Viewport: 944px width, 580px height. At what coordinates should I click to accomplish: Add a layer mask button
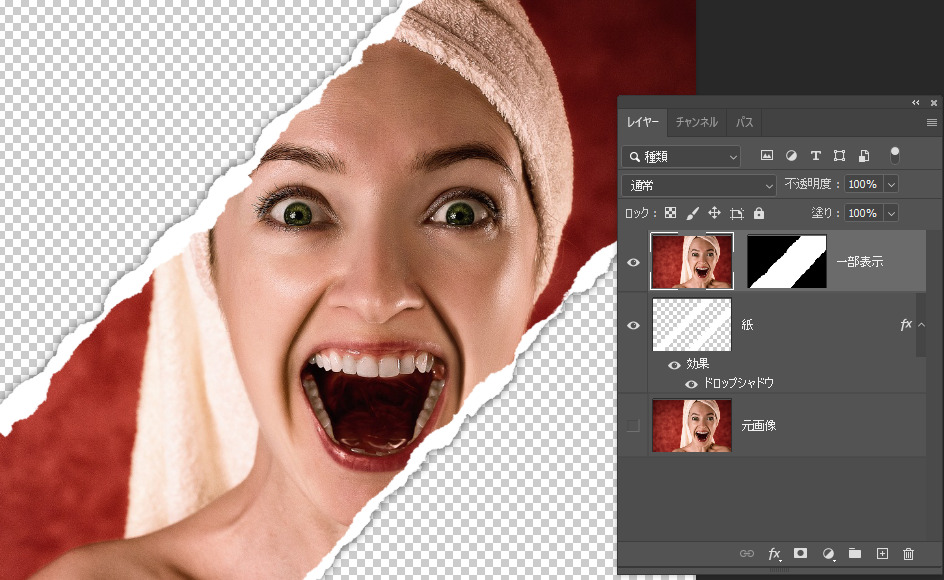[x=800, y=553]
